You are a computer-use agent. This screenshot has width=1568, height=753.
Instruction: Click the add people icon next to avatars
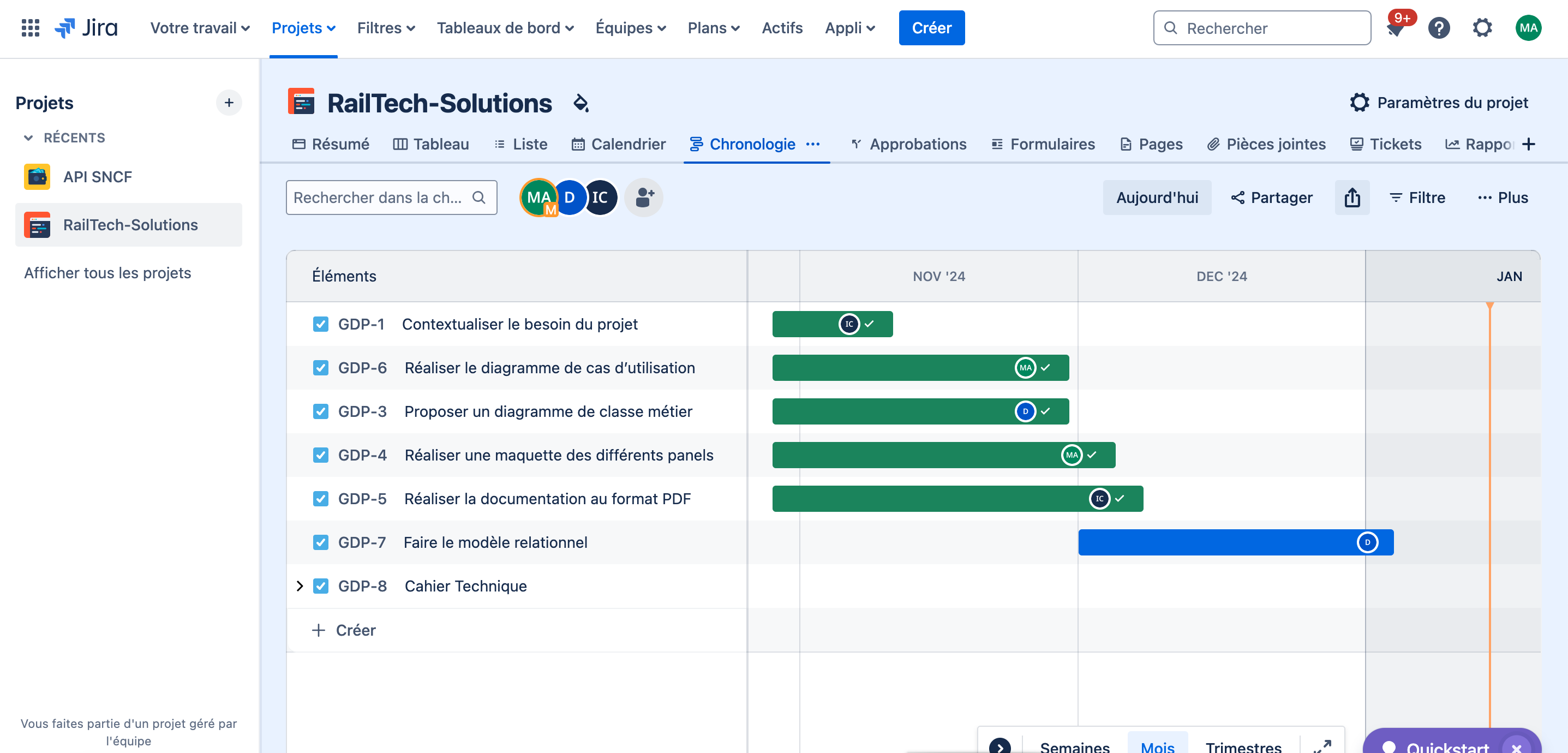pyautogui.click(x=644, y=197)
